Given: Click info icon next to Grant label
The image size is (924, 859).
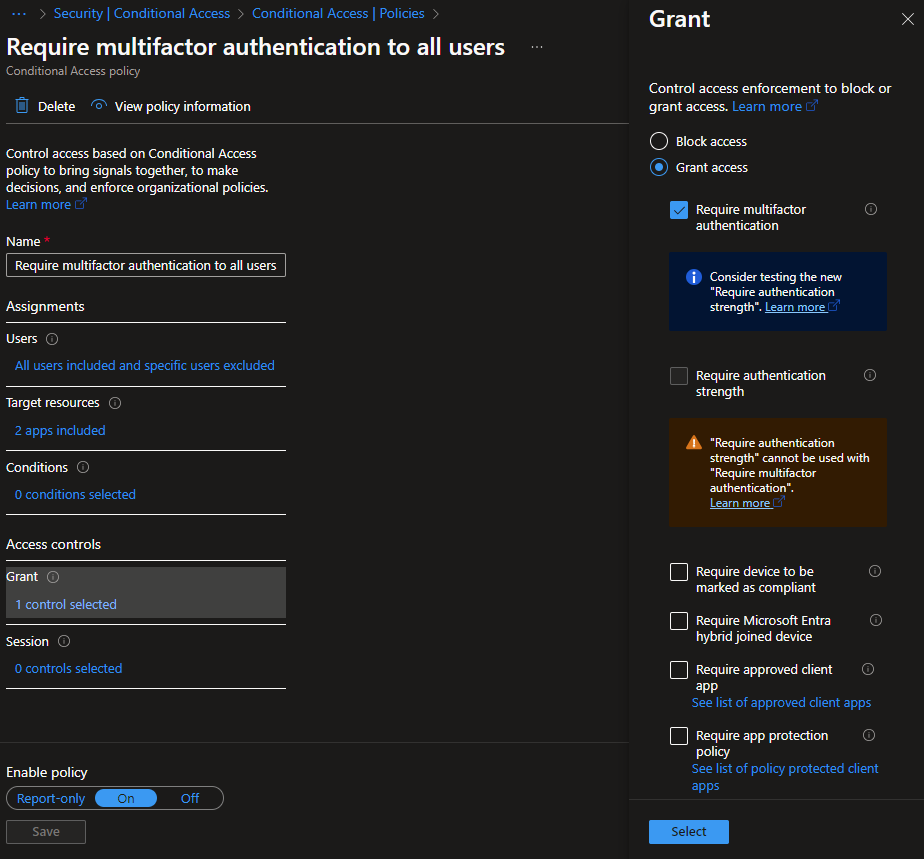Looking at the screenshot, I should click(53, 577).
